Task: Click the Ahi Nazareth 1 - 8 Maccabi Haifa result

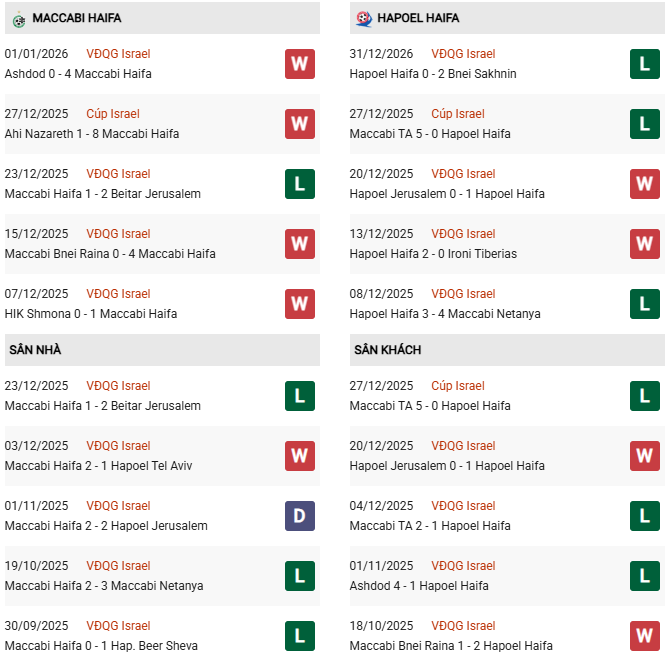Action: [92, 134]
